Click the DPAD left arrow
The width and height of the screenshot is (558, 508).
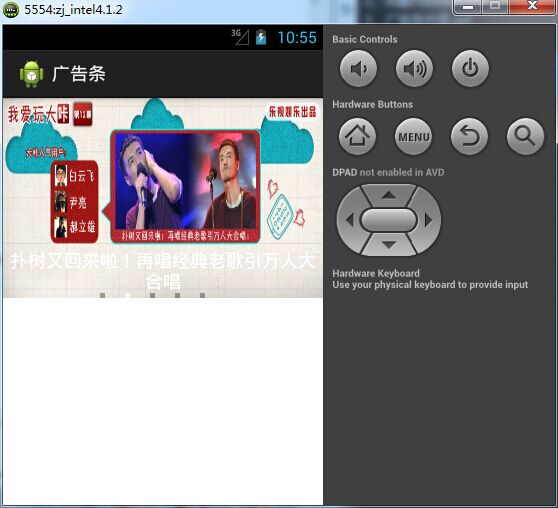(350, 220)
